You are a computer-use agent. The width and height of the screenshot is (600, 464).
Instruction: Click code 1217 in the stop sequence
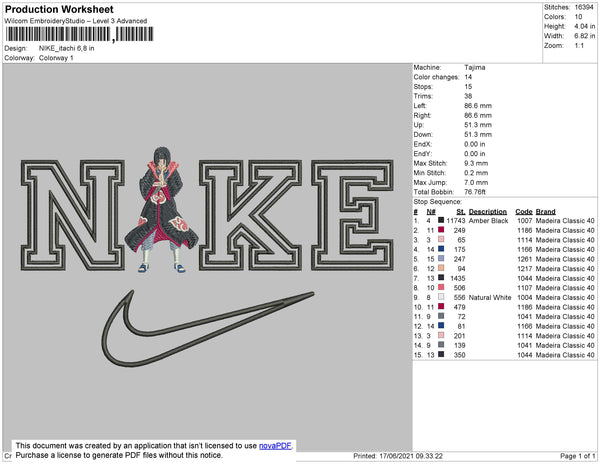pyautogui.click(x=525, y=269)
